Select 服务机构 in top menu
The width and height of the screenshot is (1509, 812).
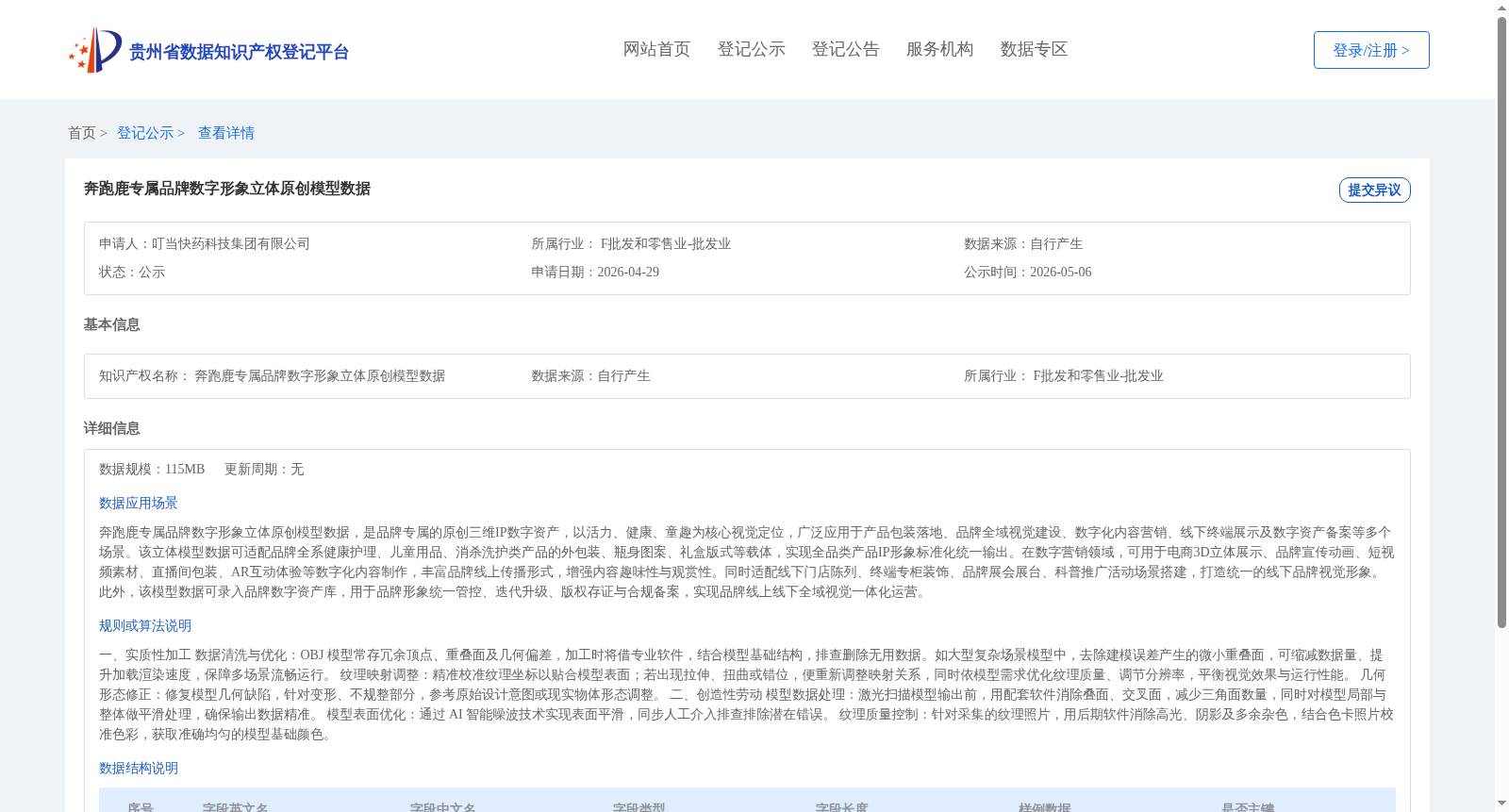(x=939, y=49)
